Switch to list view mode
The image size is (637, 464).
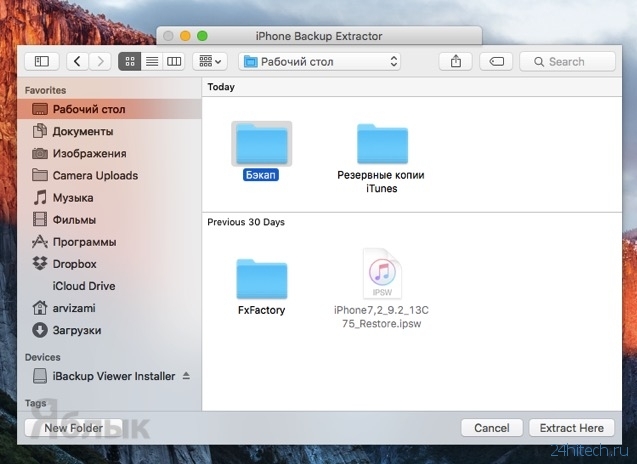152,62
